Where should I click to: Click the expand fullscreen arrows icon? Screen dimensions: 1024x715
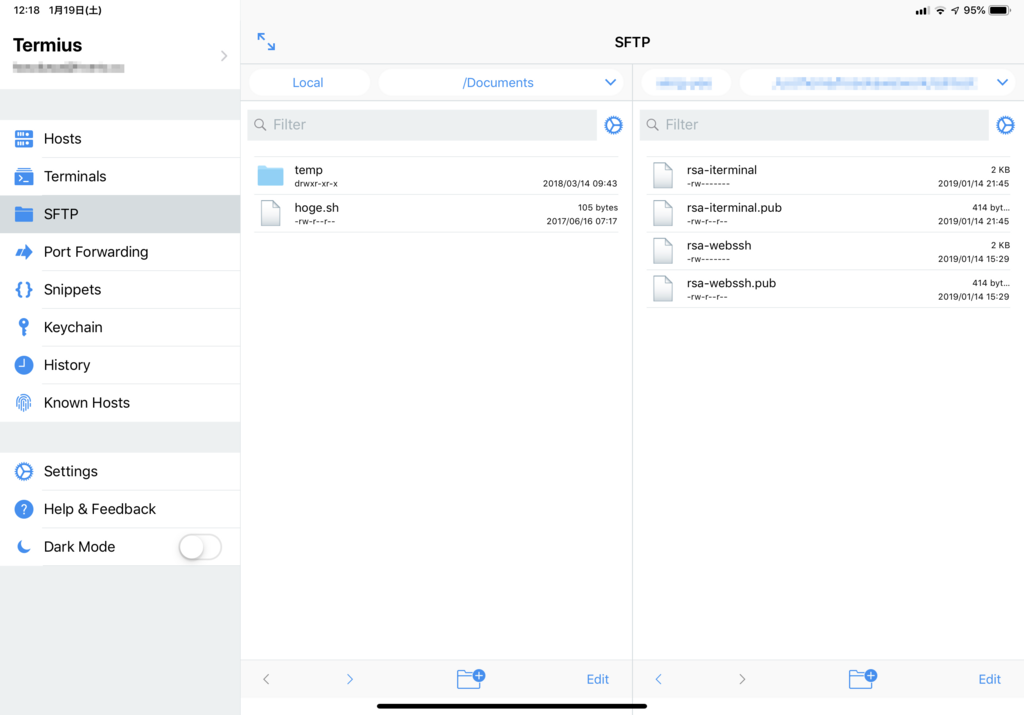click(x=266, y=42)
